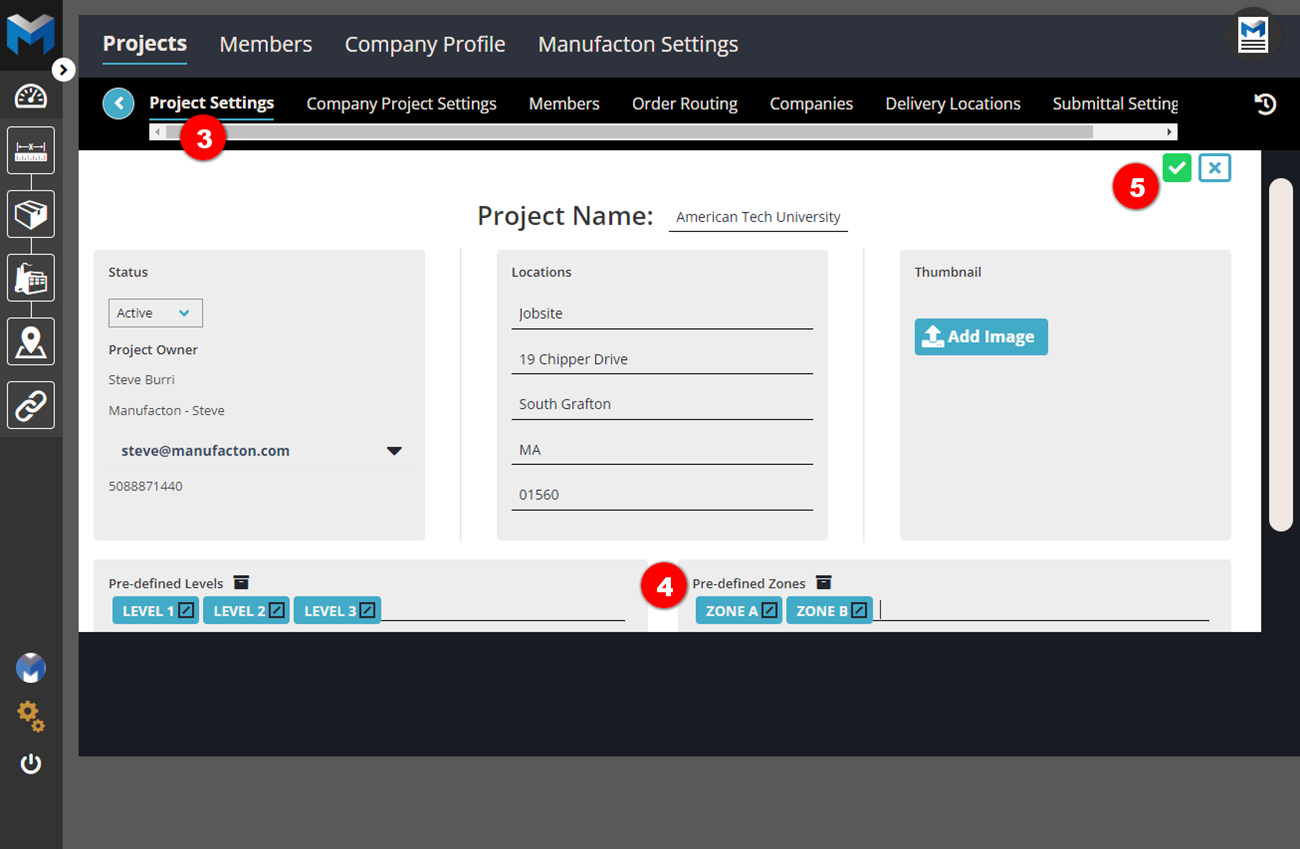Click the horizontal tab scrollbar right arrow
The width and height of the screenshot is (1300, 849).
click(x=1169, y=132)
